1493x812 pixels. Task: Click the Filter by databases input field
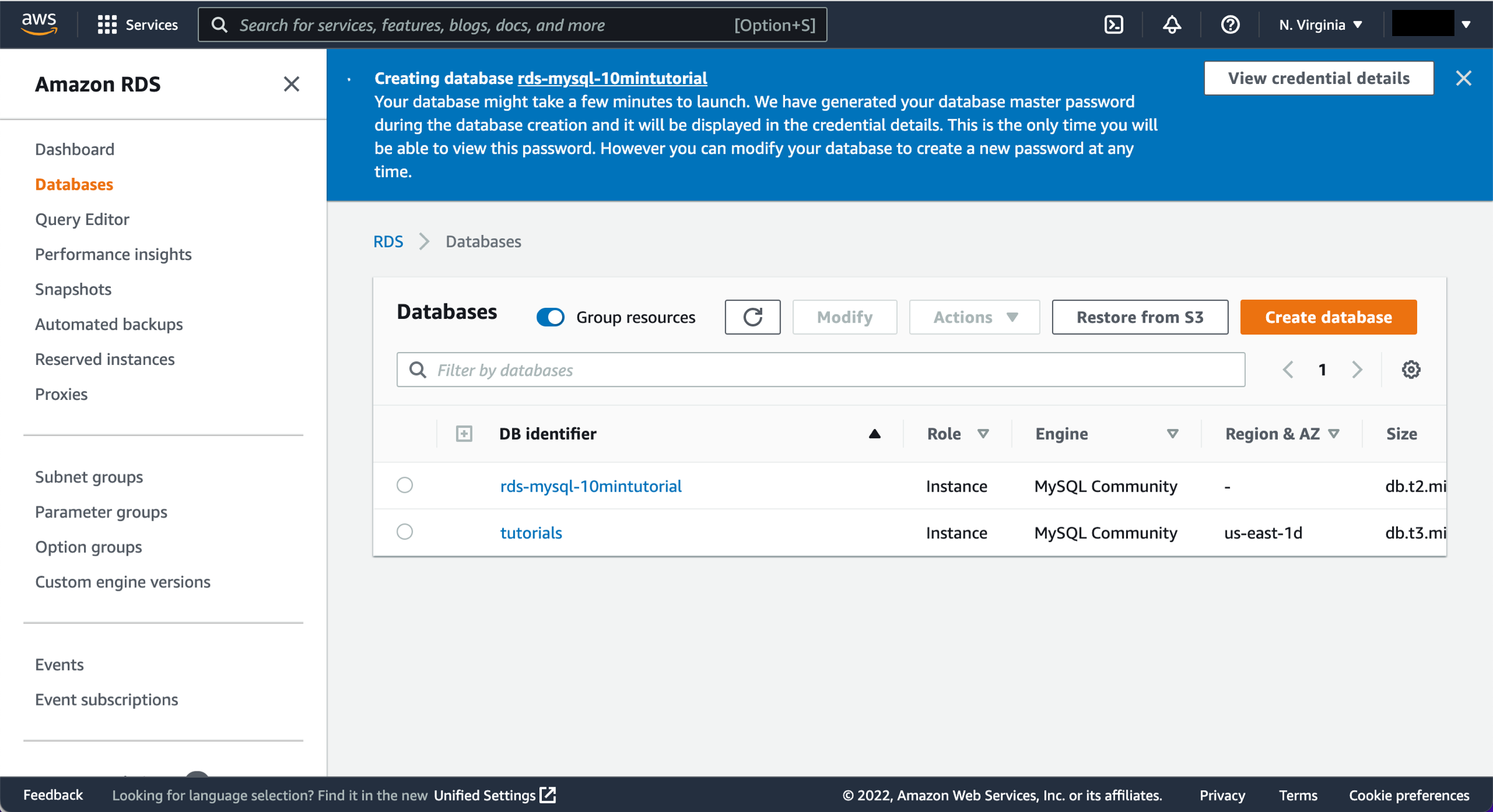(x=819, y=370)
